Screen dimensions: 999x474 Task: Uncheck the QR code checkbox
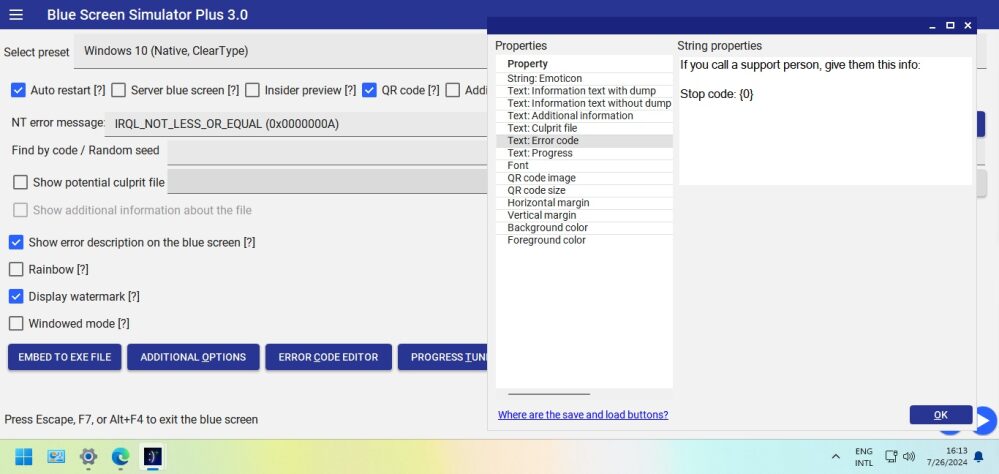pyautogui.click(x=369, y=90)
